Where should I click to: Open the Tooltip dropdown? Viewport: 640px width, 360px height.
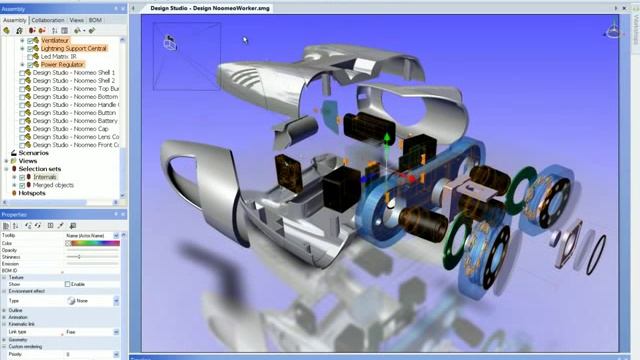tap(116, 236)
